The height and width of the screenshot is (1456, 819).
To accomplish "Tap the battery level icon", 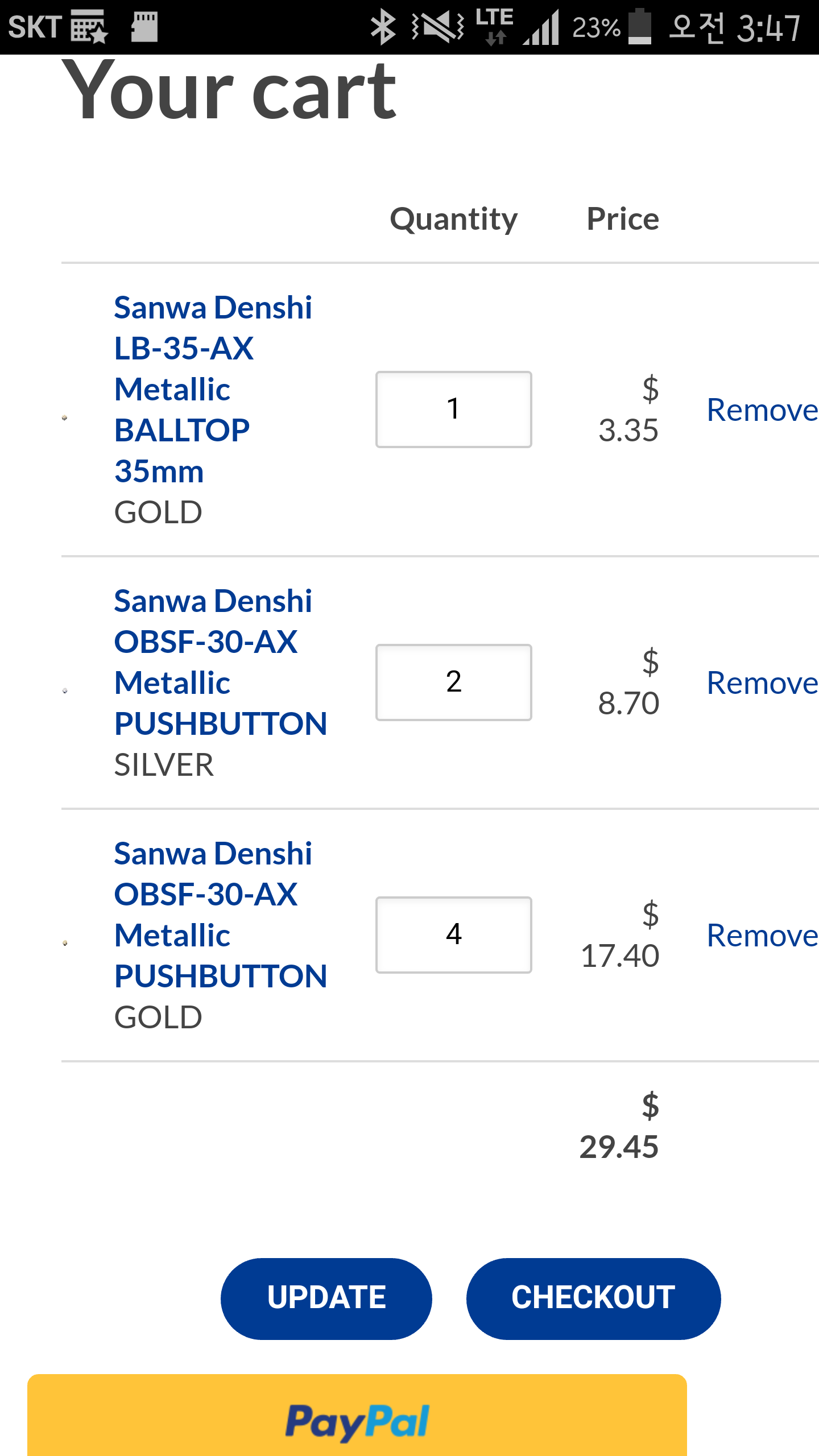I will tap(640, 27).
